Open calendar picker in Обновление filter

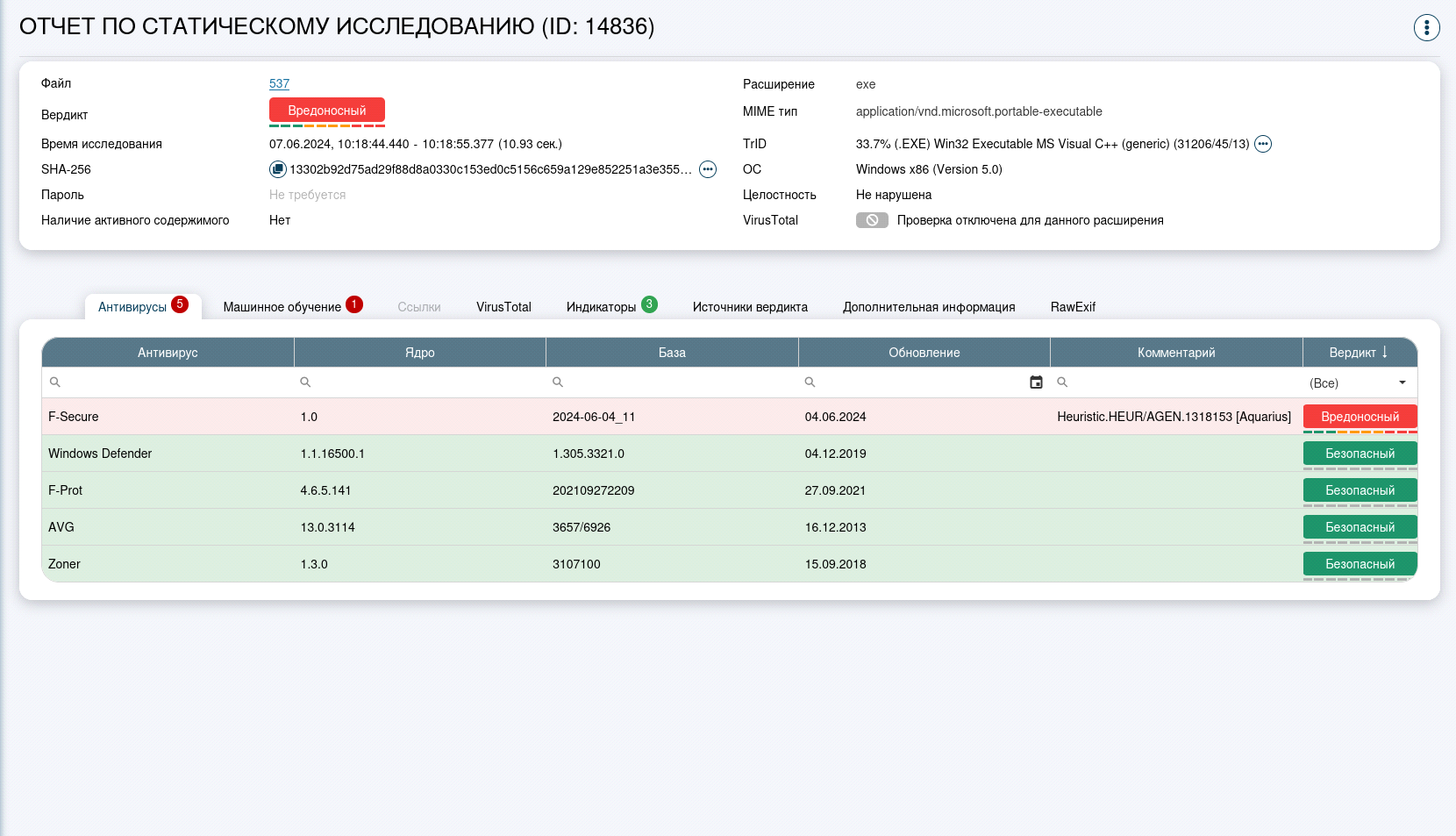point(1036,382)
